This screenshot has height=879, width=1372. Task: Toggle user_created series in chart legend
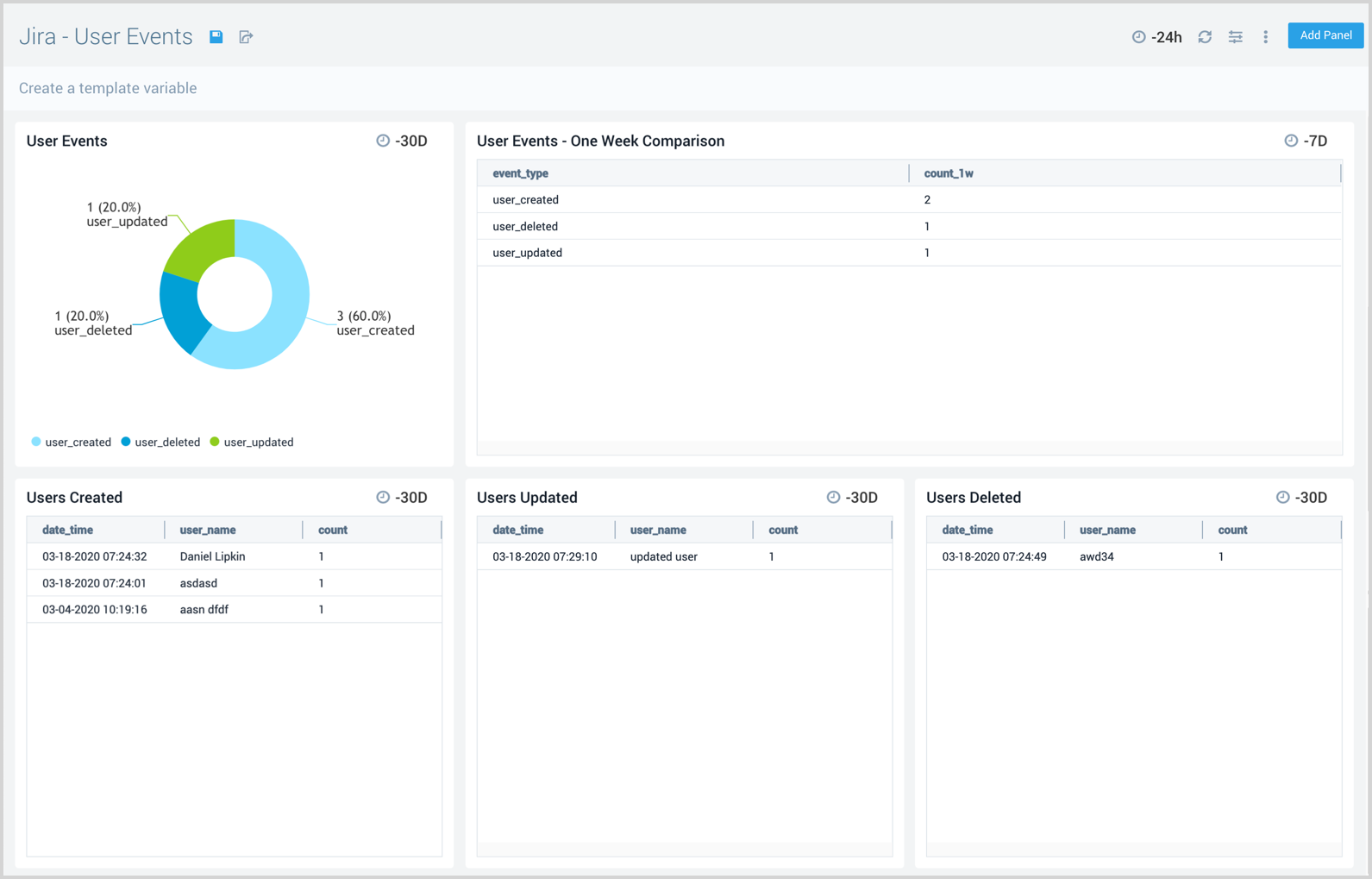[72, 442]
